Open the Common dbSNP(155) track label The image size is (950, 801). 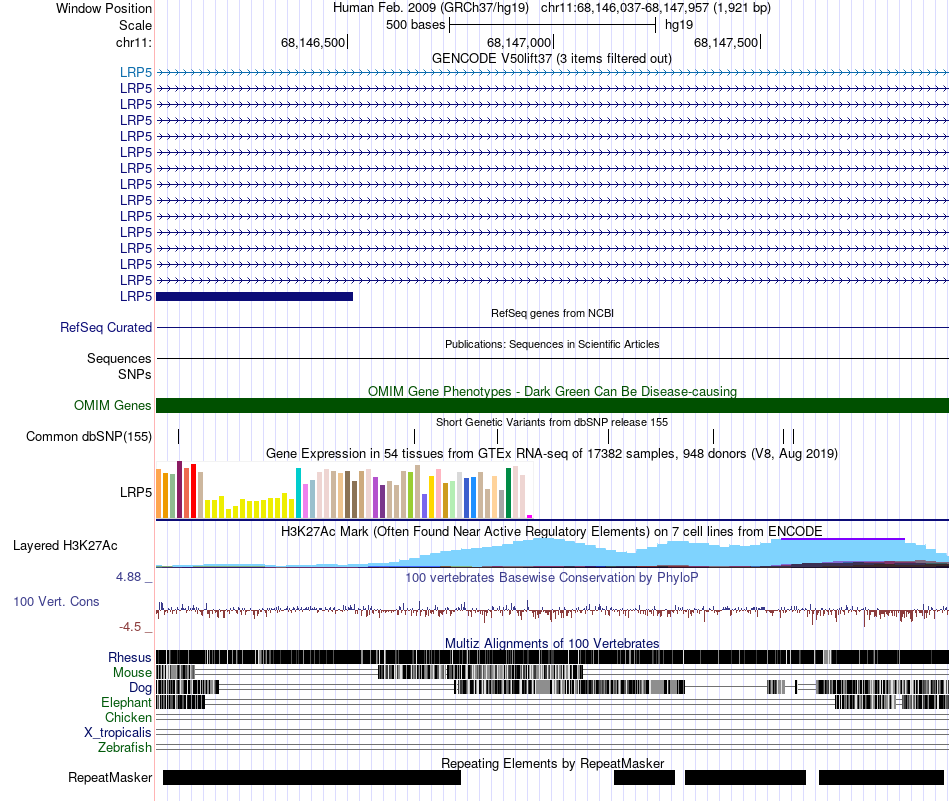[89, 436]
